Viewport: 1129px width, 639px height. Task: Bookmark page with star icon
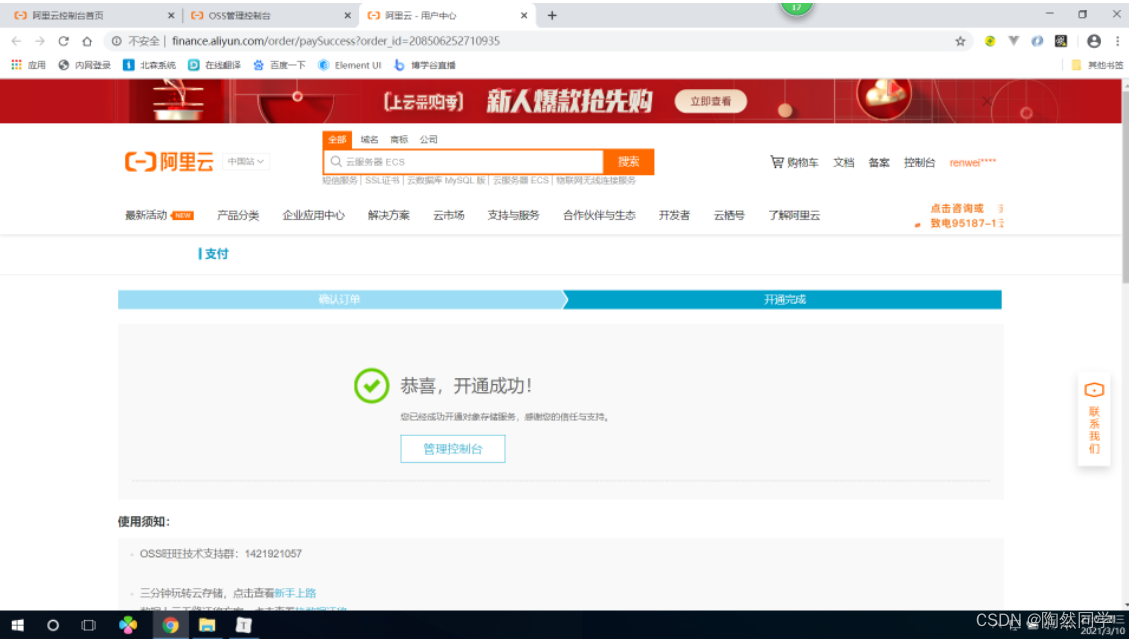(x=960, y=41)
